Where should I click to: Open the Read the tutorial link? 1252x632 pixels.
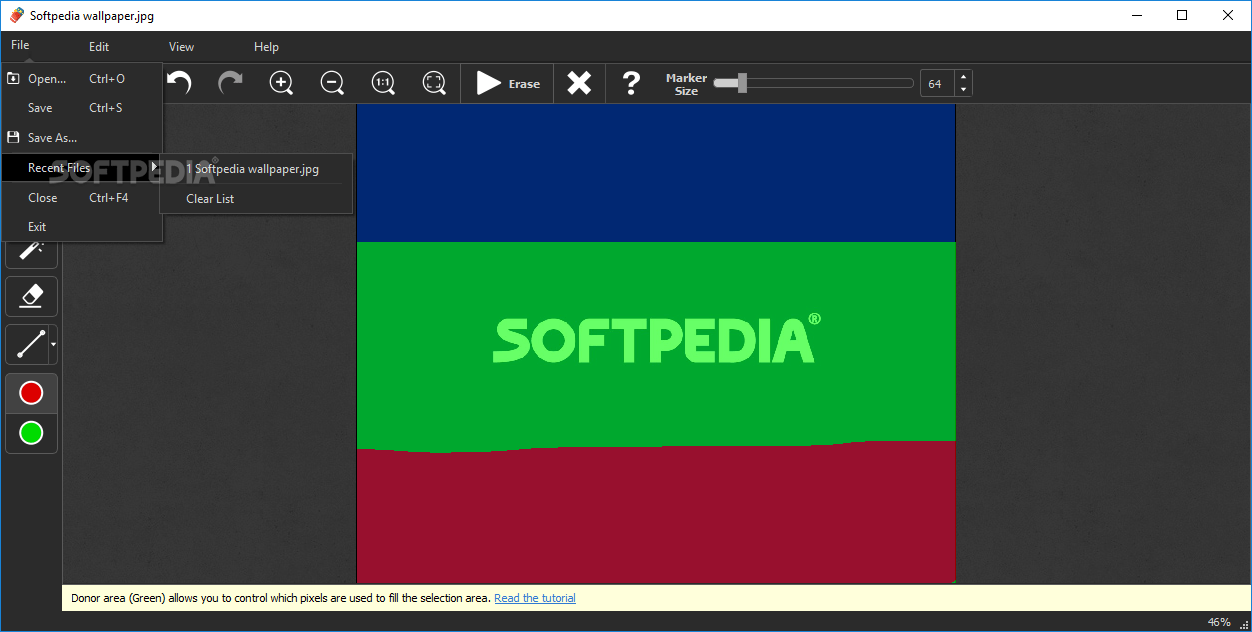tap(535, 597)
